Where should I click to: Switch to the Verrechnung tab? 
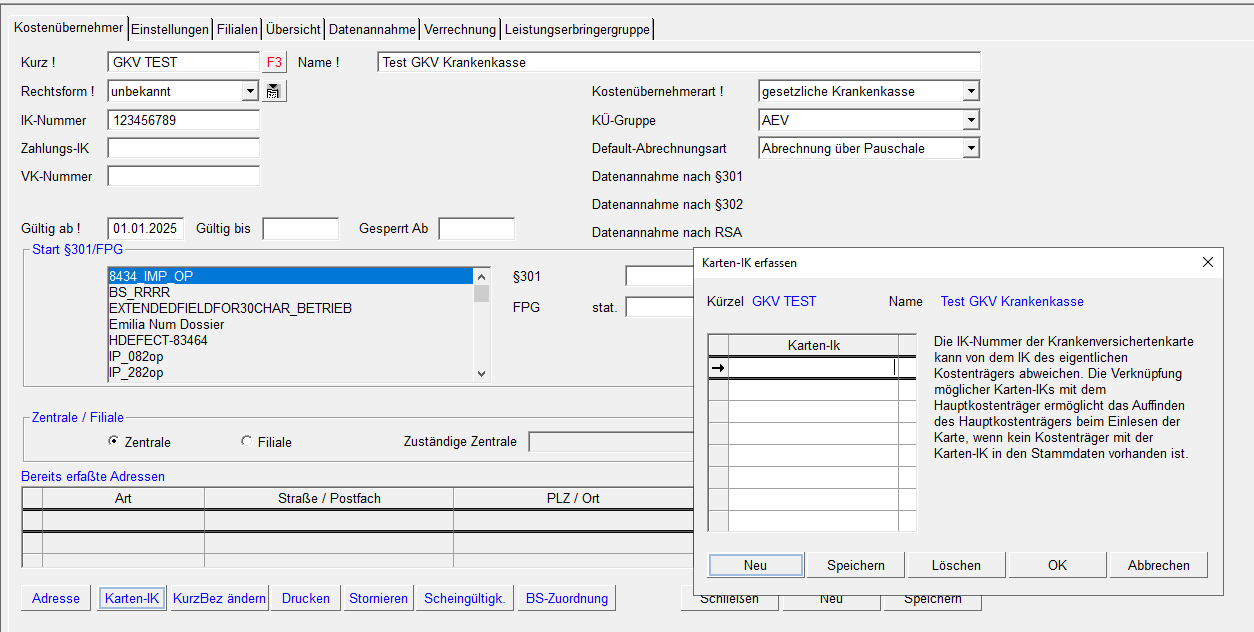pos(460,29)
